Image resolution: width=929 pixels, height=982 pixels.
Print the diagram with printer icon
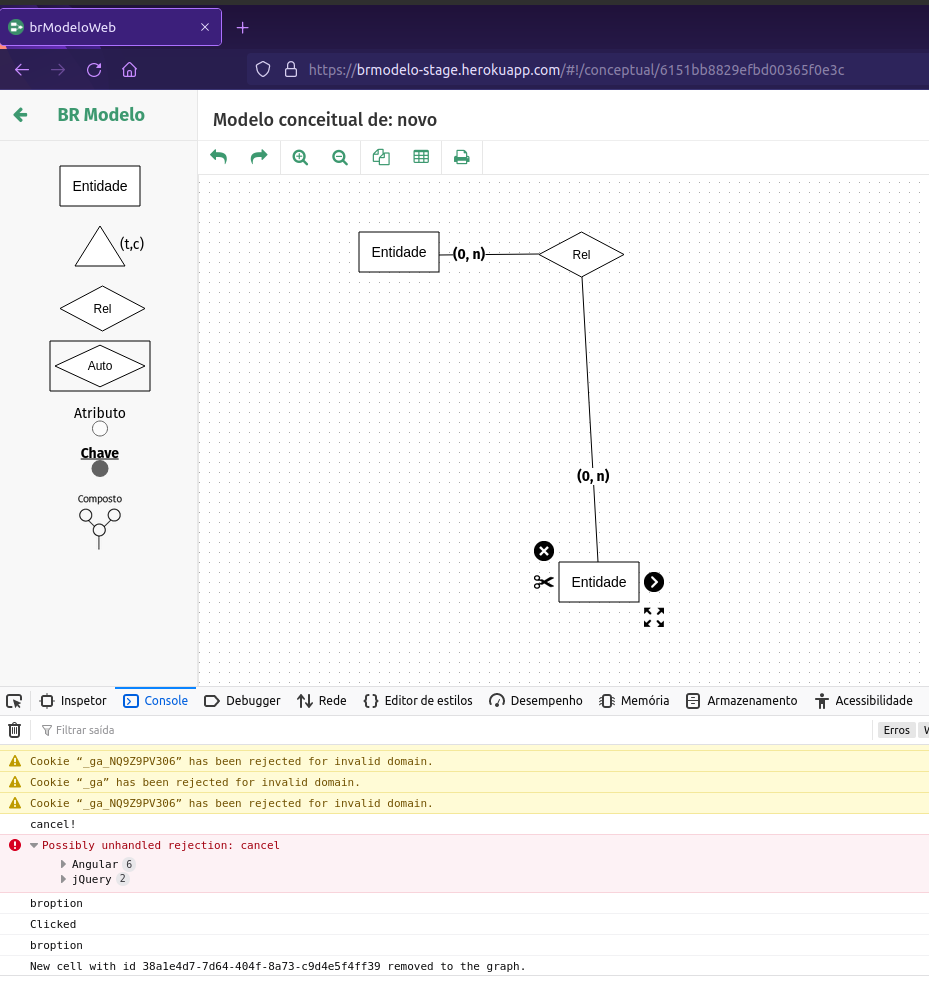462,157
